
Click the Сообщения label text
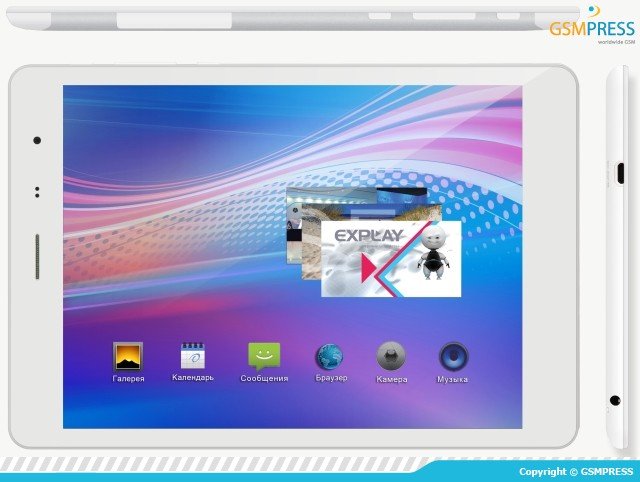point(264,378)
